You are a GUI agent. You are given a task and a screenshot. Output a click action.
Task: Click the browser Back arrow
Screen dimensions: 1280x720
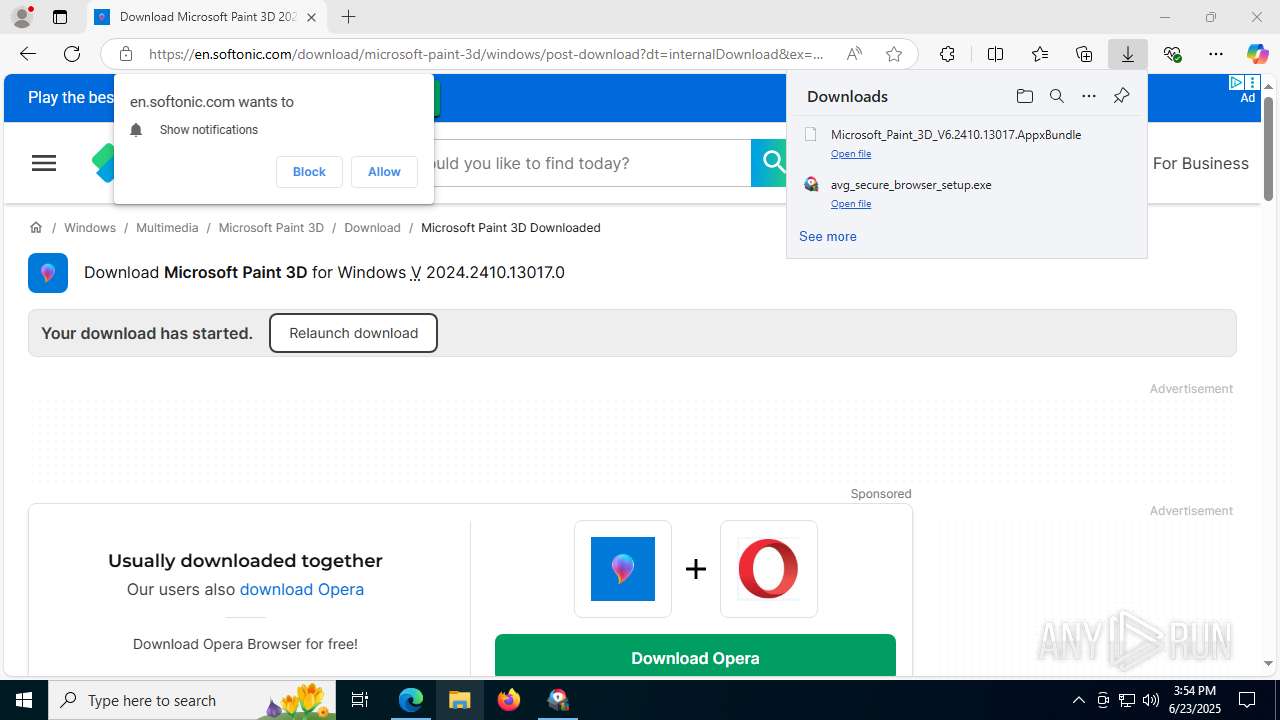coord(28,54)
